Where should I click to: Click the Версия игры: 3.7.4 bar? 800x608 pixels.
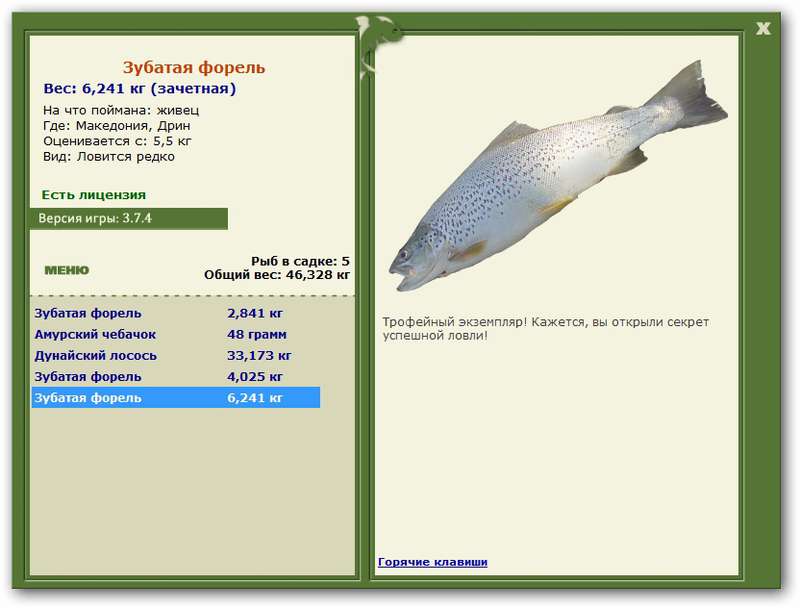[x=129, y=219]
